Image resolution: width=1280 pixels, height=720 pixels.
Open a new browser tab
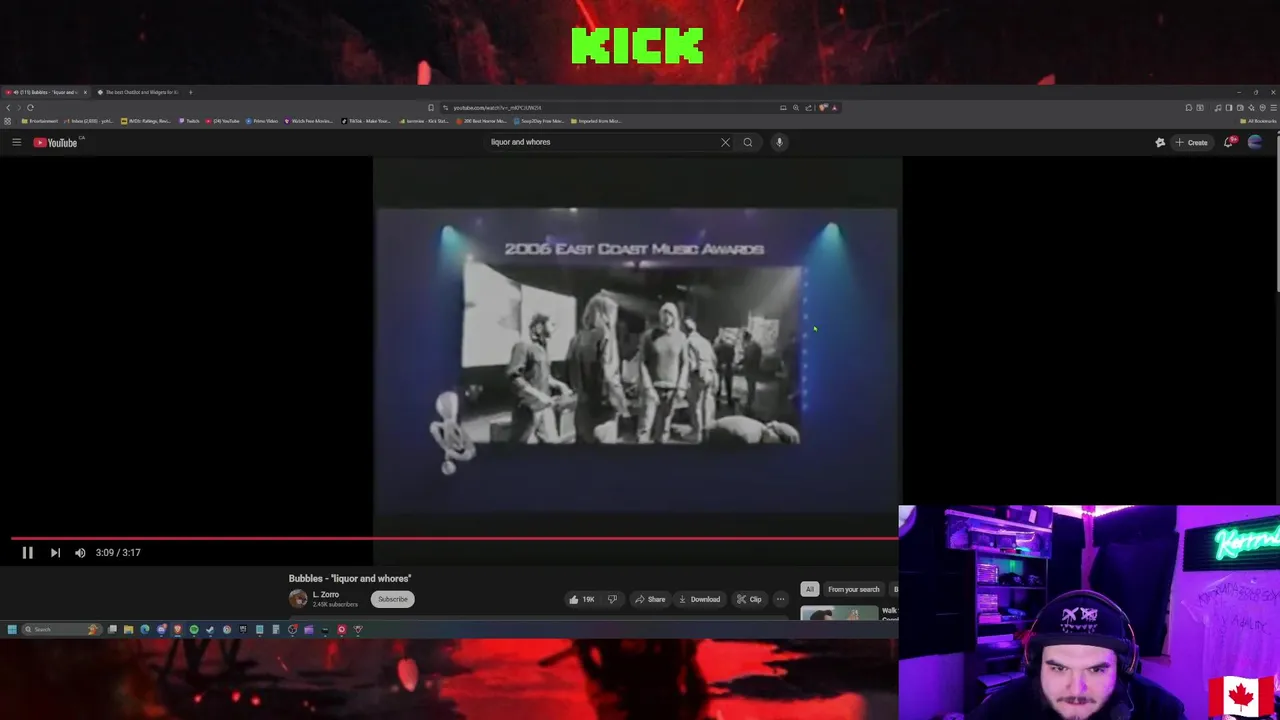click(x=190, y=92)
